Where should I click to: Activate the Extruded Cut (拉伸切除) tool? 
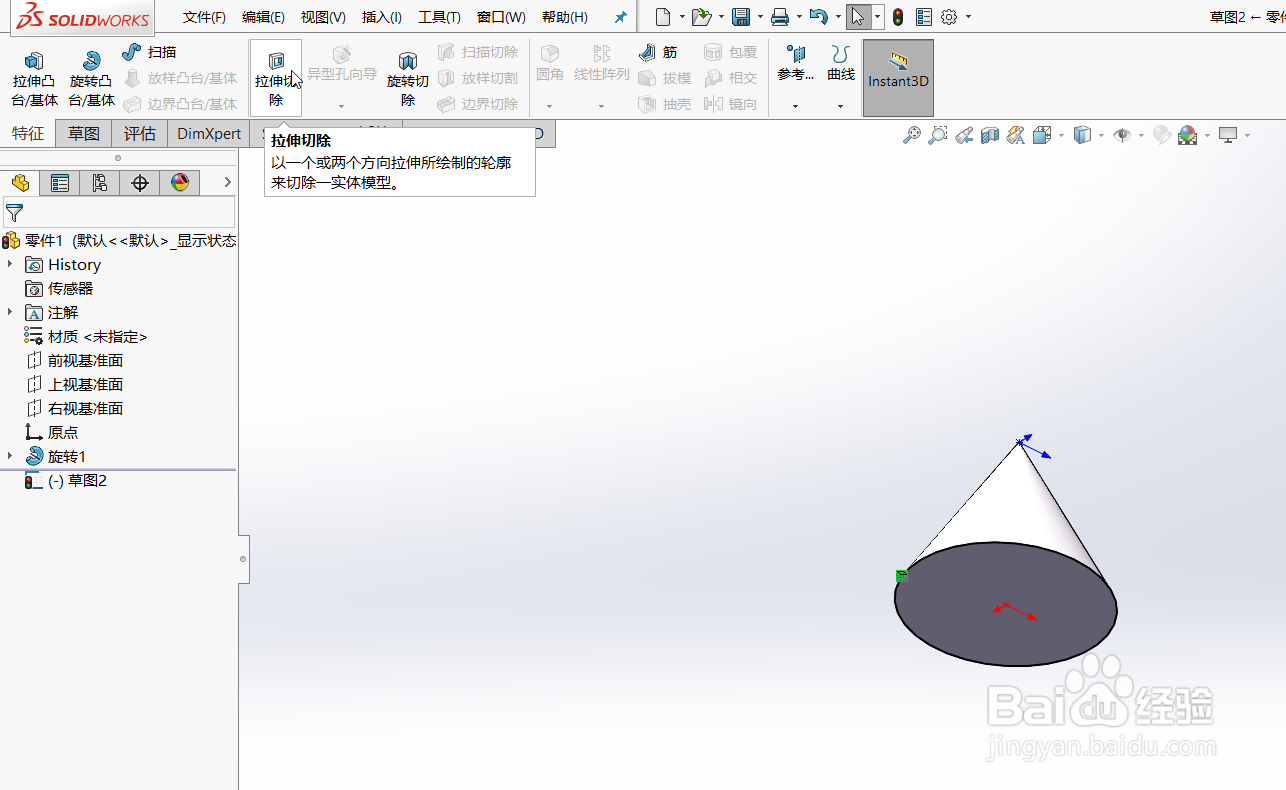click(x=276, y=79)
